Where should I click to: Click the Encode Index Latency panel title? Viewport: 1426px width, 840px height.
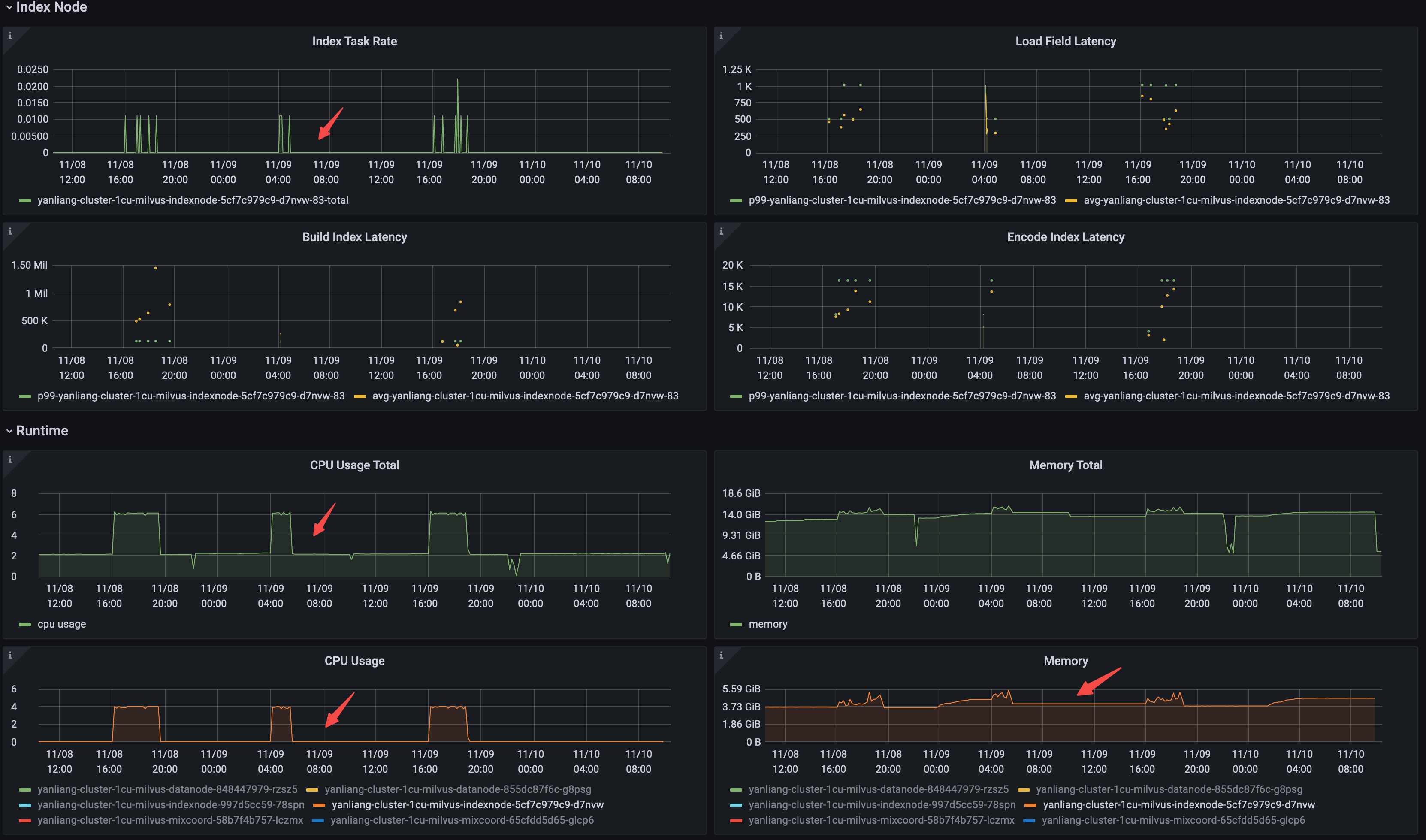pos(1066,237)
